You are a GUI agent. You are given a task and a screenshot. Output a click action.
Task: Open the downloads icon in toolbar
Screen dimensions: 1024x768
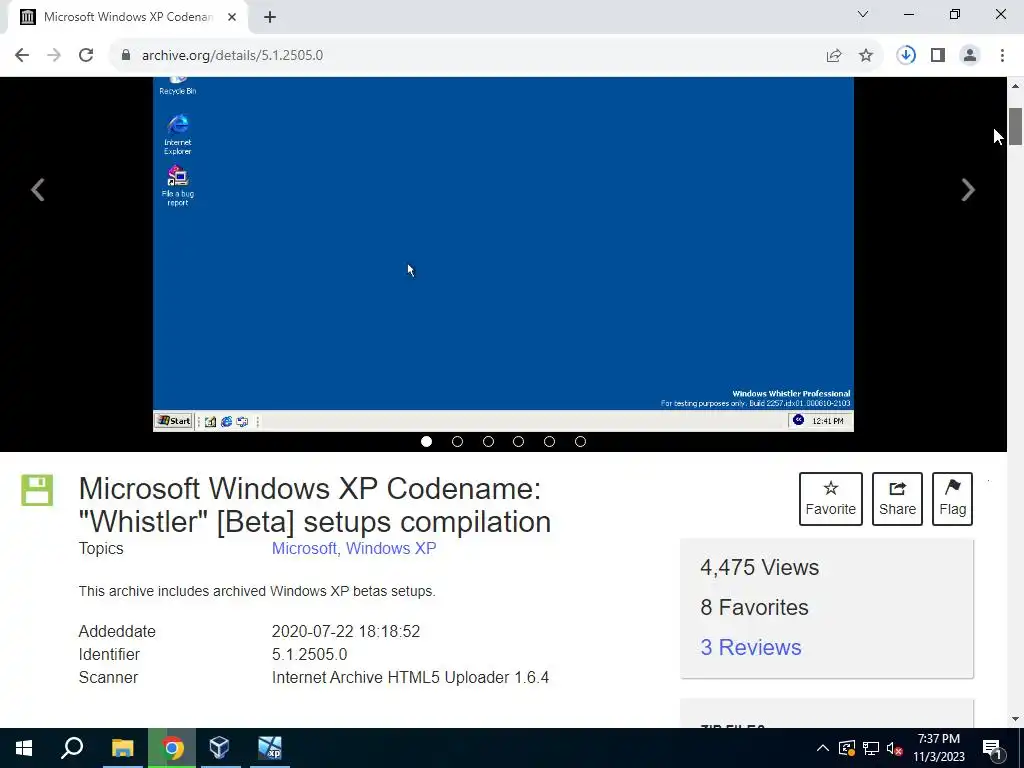pyautogui.click(x=906, y=56)
